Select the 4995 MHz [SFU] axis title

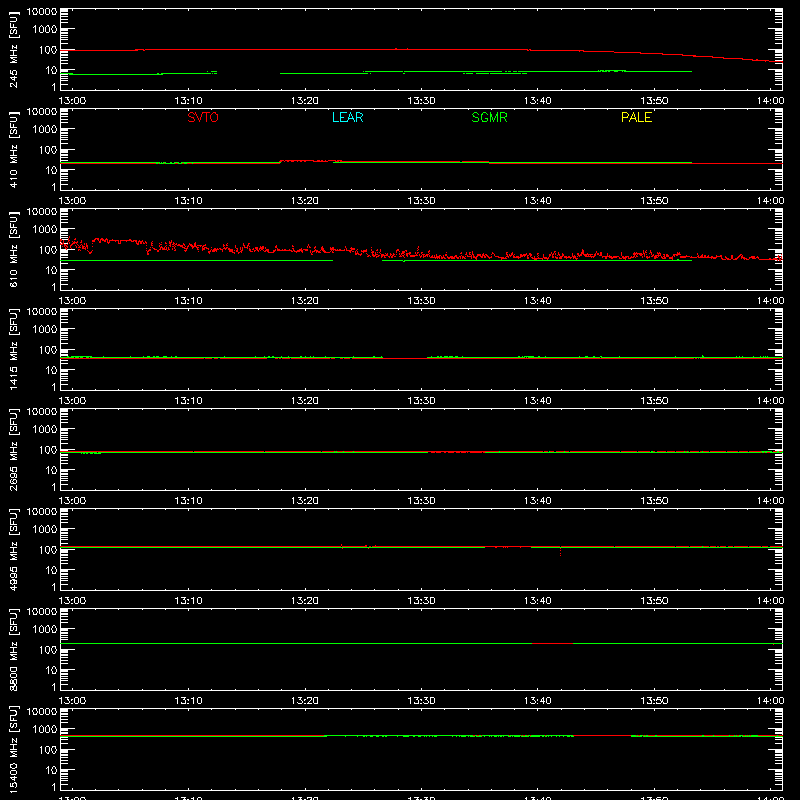[x=13, y=549]
